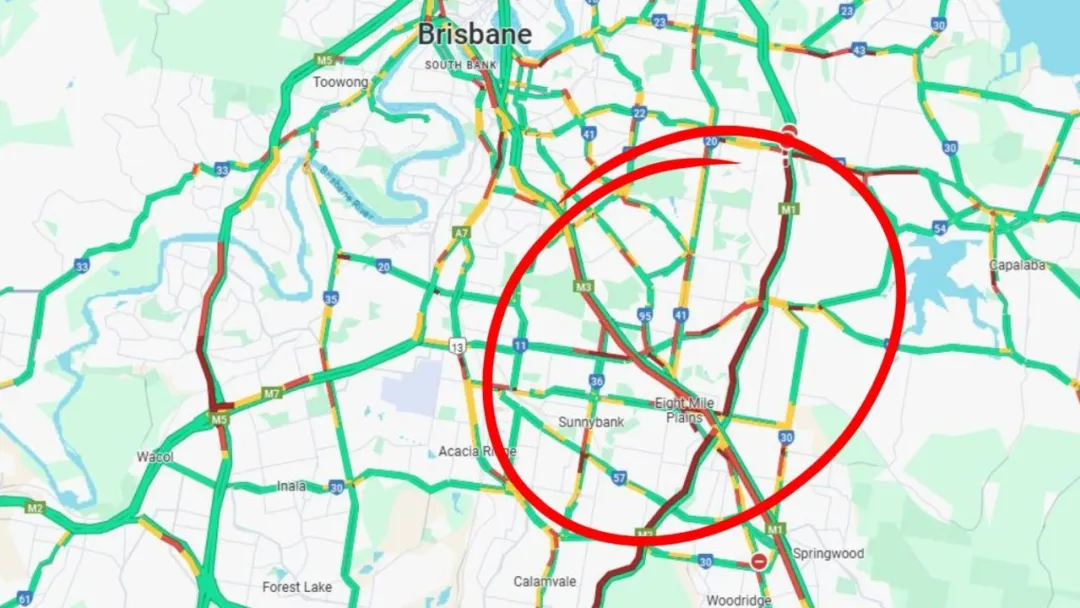
Task: Select the M7 motorway shield
Action: 272,394
